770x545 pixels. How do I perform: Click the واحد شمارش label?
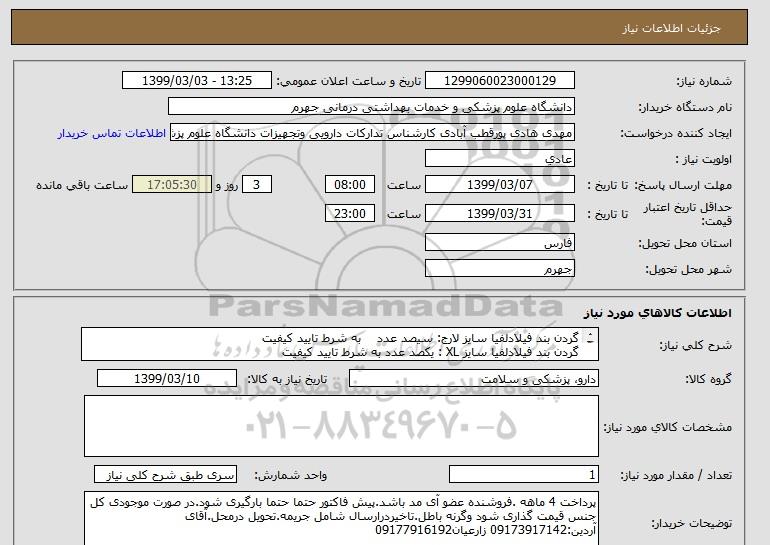click(x=291, y=475)
